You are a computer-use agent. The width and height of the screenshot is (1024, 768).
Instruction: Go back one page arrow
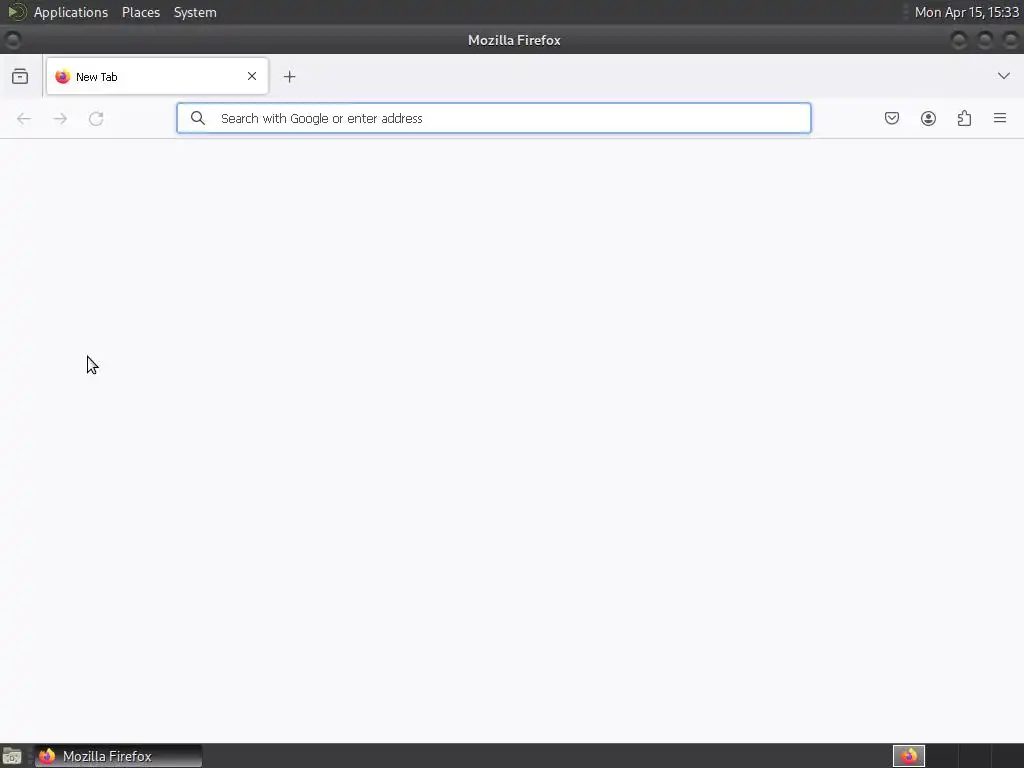pyautogui.click(x=24, y=118)
